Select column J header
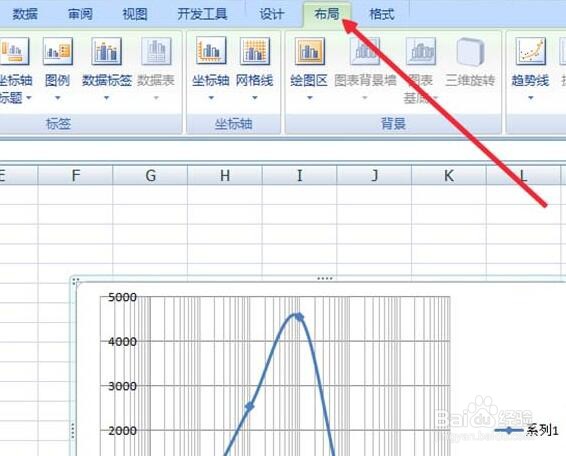The image size is (566, 456). pyautogui.click(x=374, y=175)
